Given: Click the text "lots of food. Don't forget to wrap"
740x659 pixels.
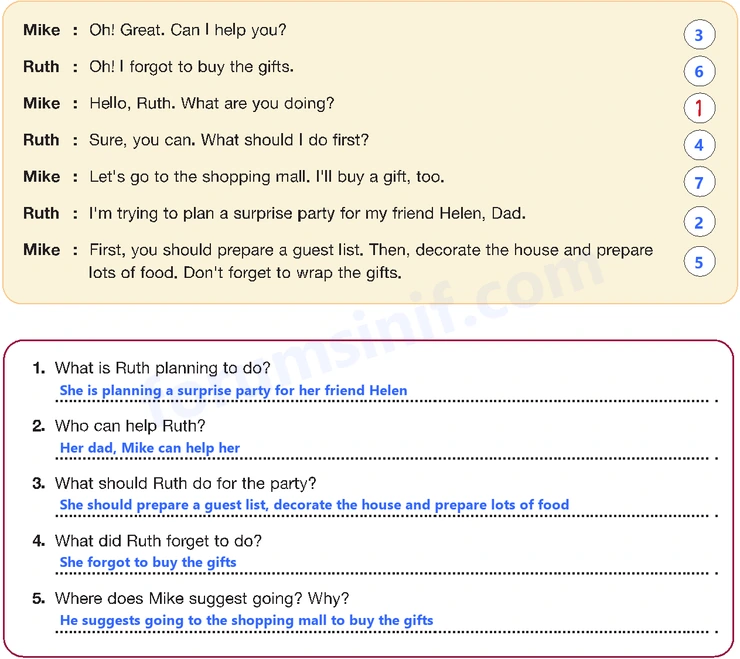Looking at the screenshot, I should [245, 273].
